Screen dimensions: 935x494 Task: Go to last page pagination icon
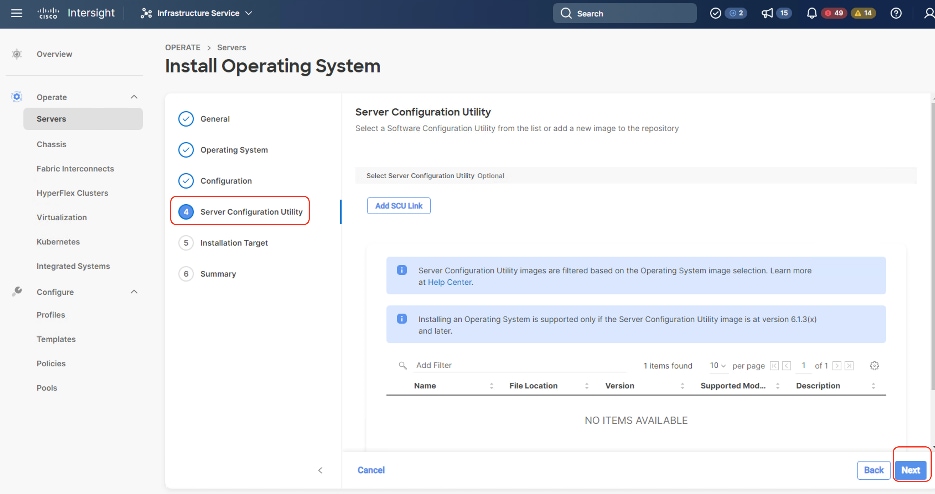tap(849, 366)
